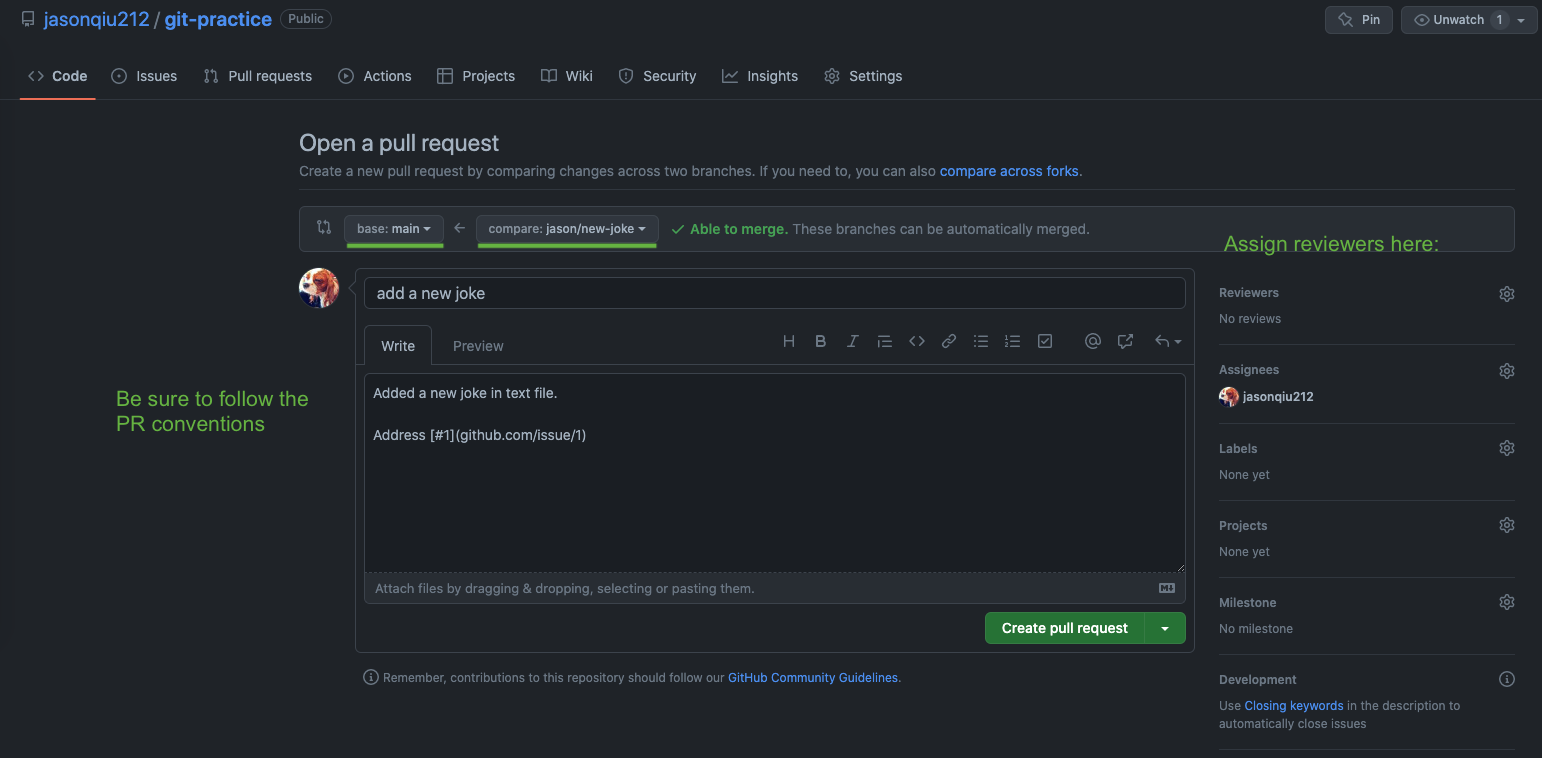Click the pull request title field
Image resolution: width=1542 pixels, height=758 pixels.
[x=775, y=293]
